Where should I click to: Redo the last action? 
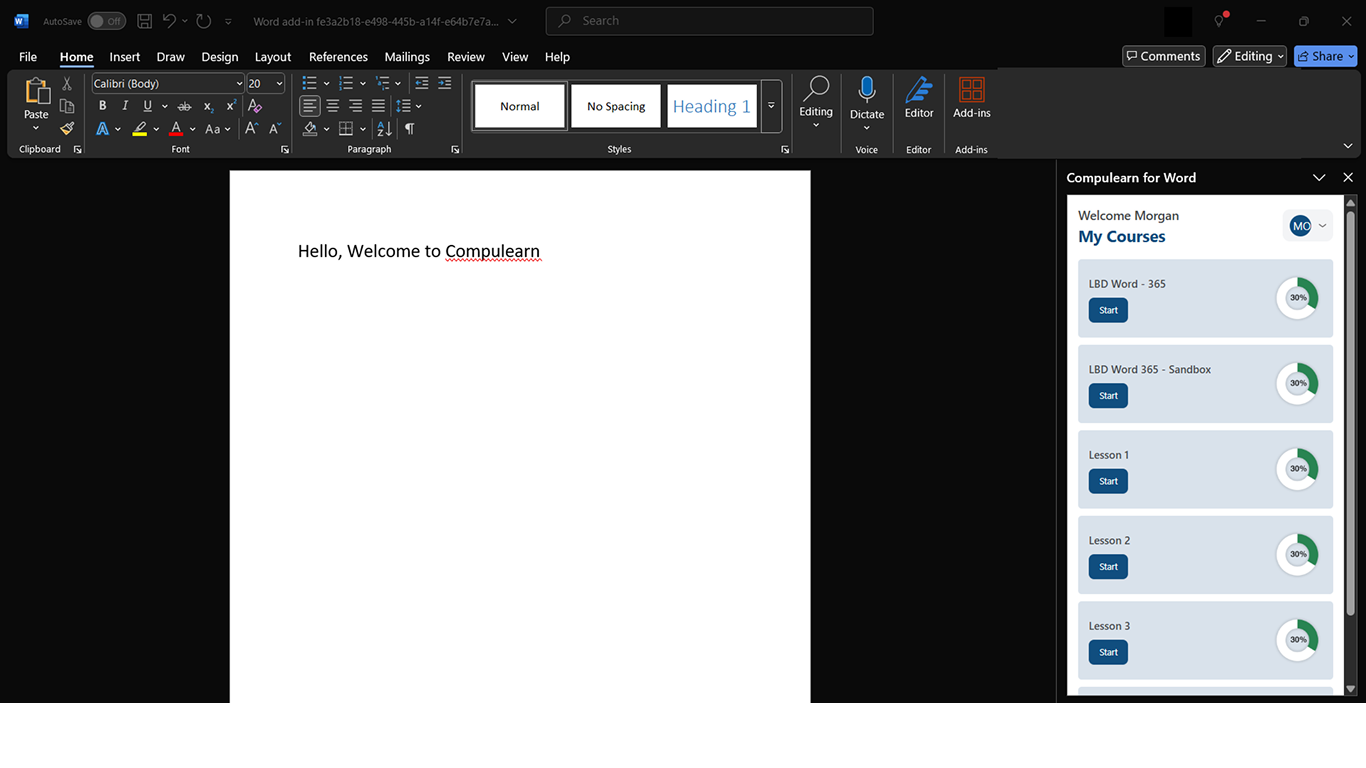pos(204,21)
